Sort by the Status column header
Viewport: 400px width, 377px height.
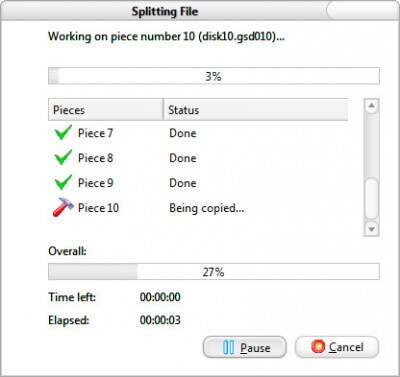tap(256, 109)
